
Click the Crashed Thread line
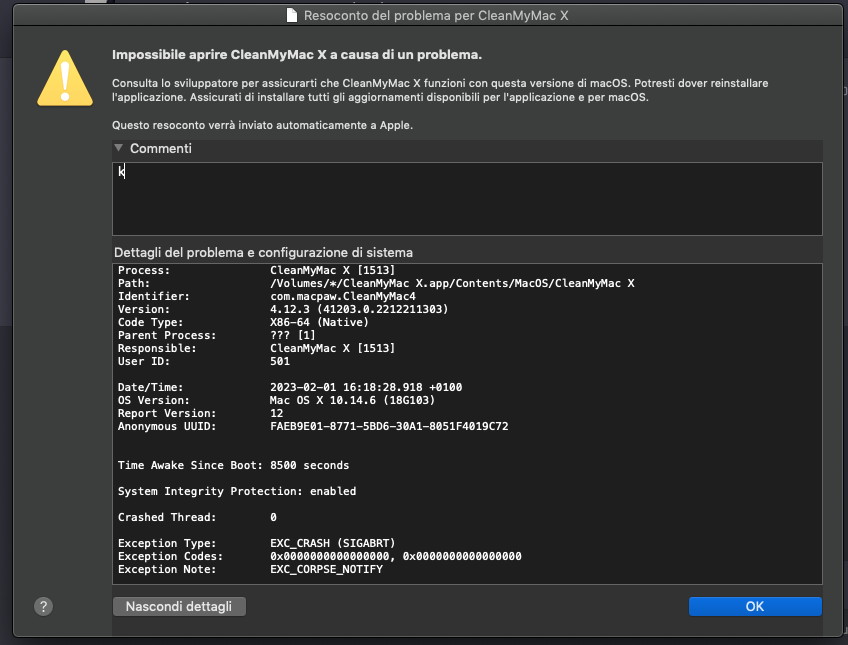pyautogui.click(x=197, y=517)
